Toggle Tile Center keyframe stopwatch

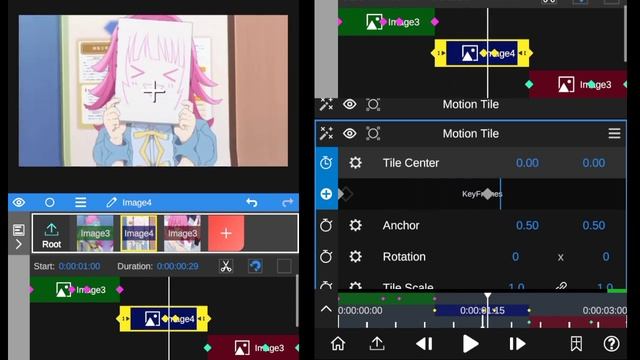tap(326, 163)
